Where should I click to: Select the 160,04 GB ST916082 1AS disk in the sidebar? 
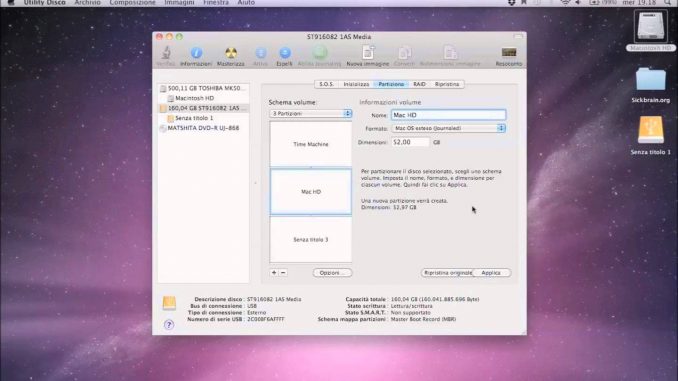pyautogui.click(x=203, y=108)
